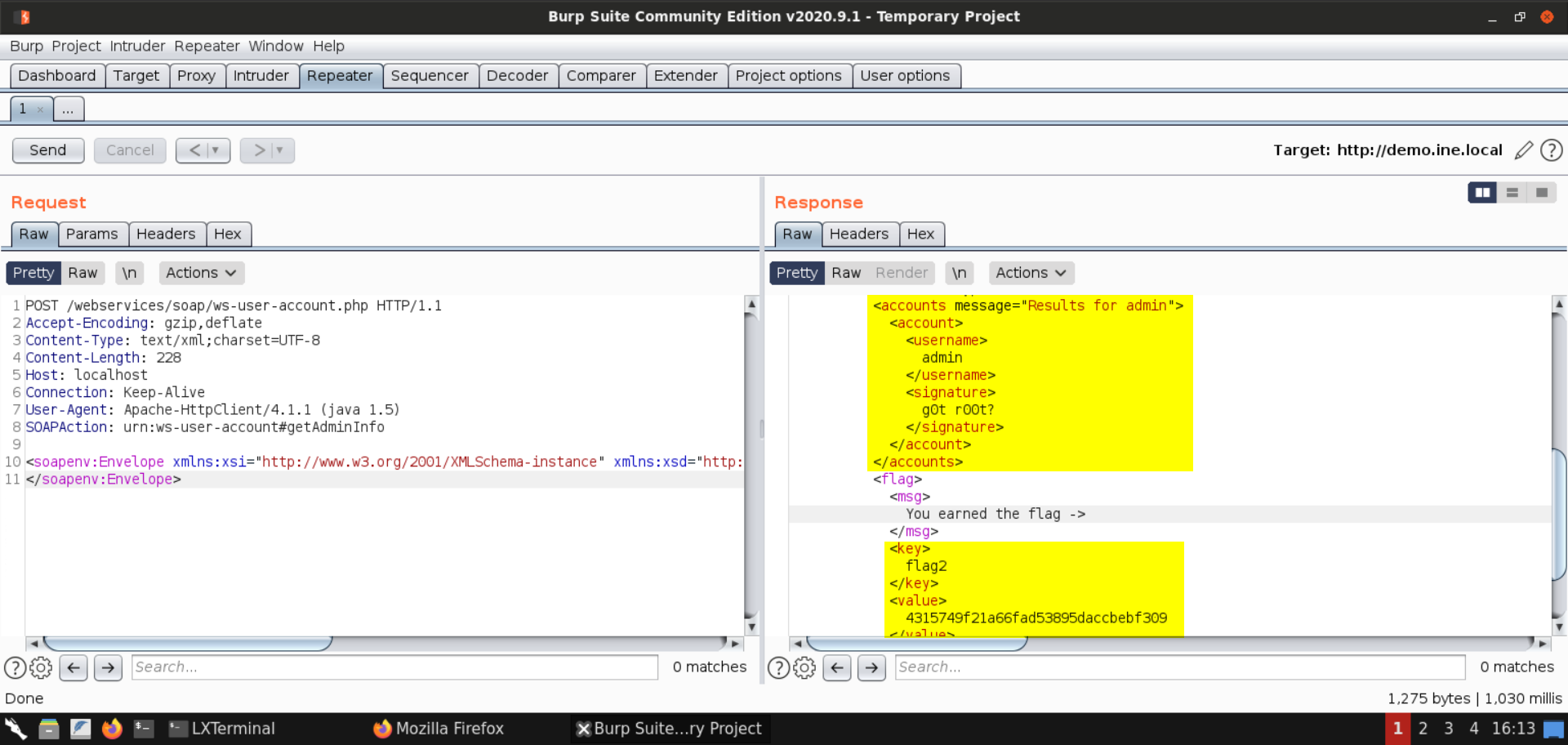The height and width of the screenshot is (745, 1568).
Task: Click the pencil icon to edit target
Action: click(1523, 150)
